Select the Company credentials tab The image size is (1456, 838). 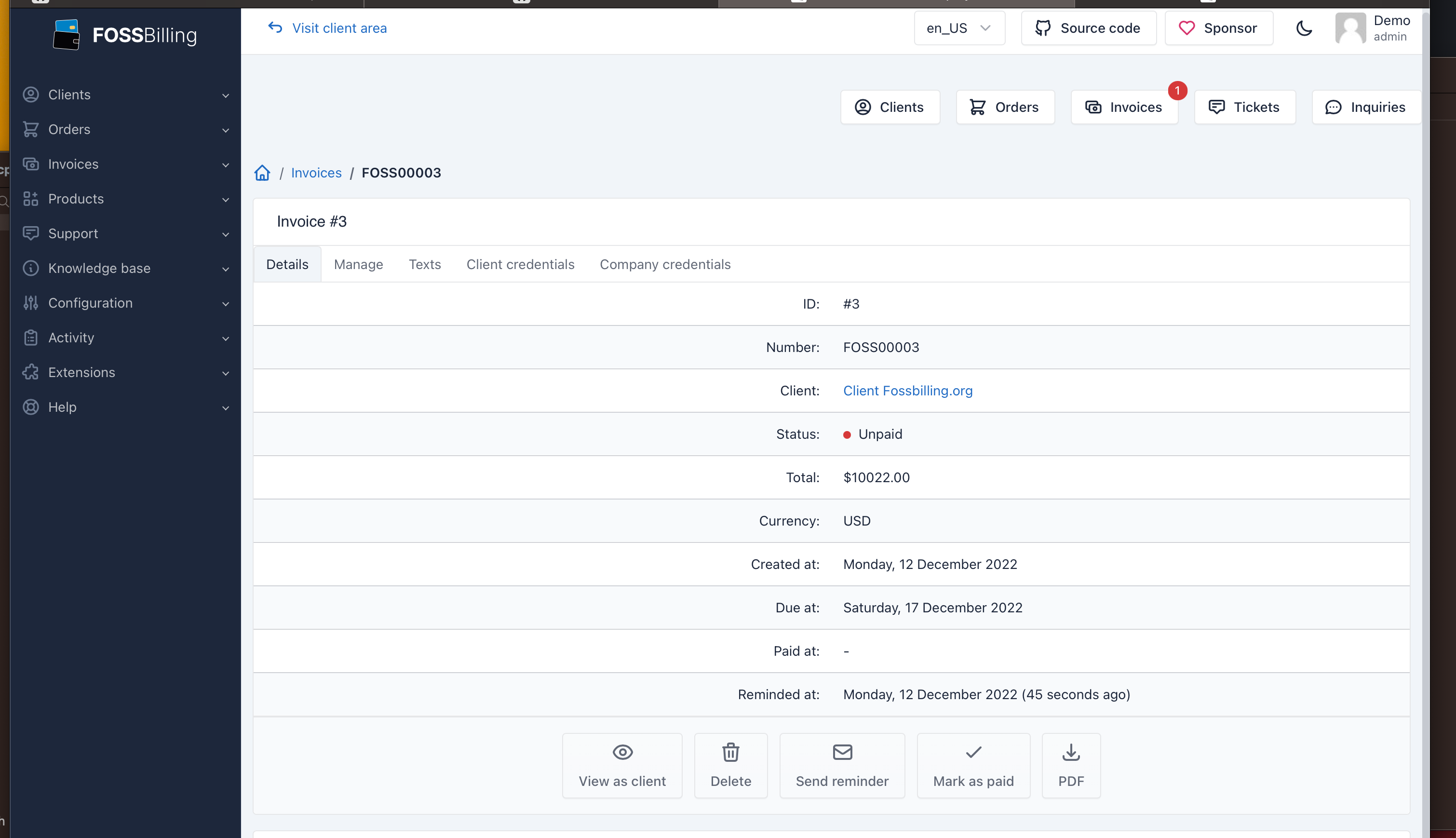[x=665, y=264]
